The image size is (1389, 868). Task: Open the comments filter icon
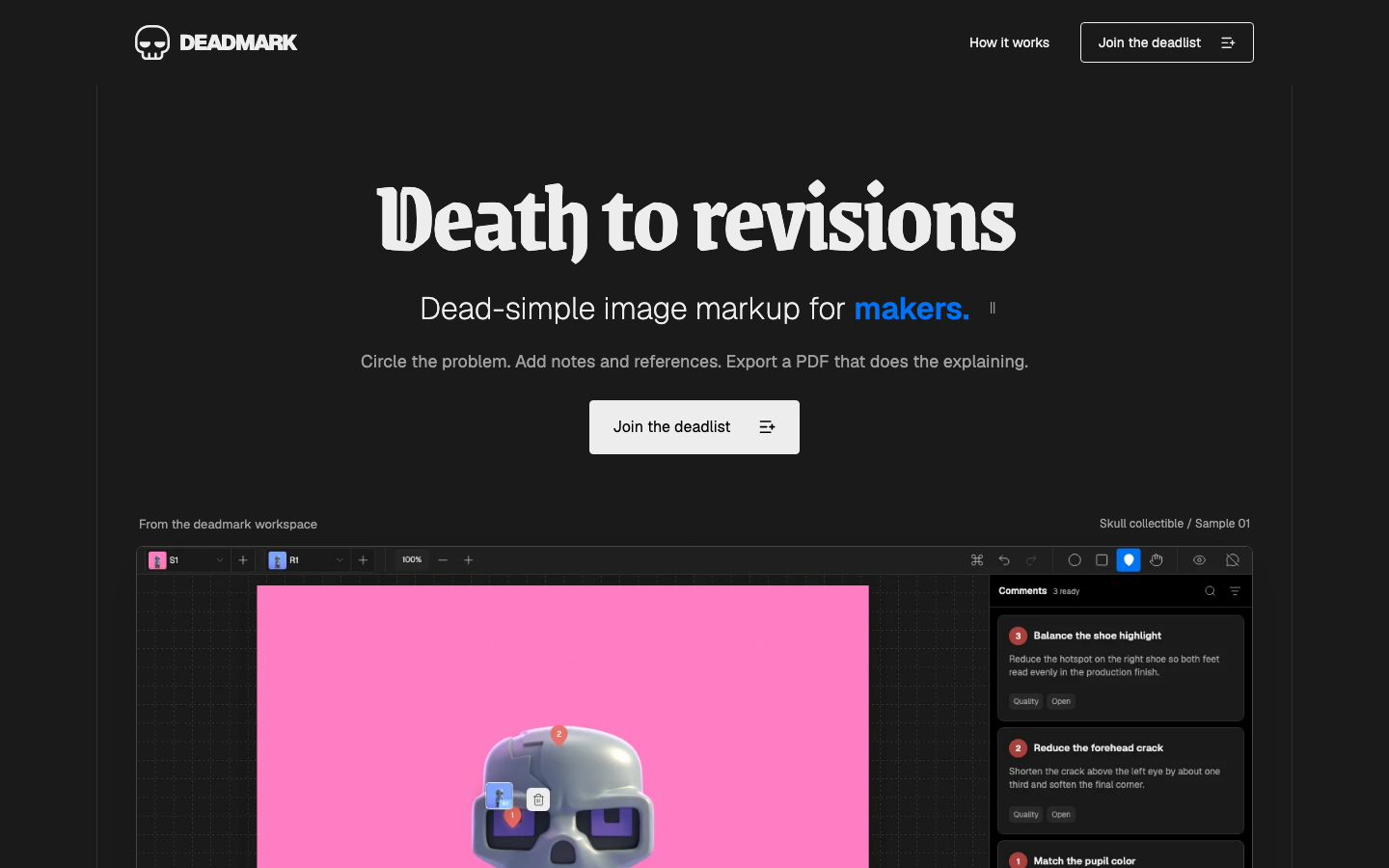point(1235,591)
